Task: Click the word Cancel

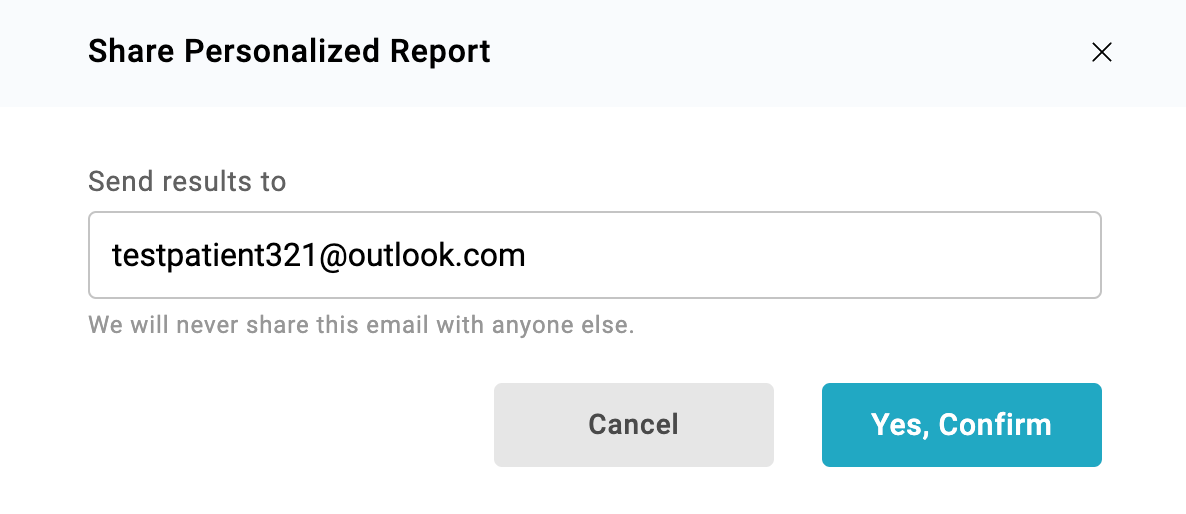Action: click(x=634, y=425)
